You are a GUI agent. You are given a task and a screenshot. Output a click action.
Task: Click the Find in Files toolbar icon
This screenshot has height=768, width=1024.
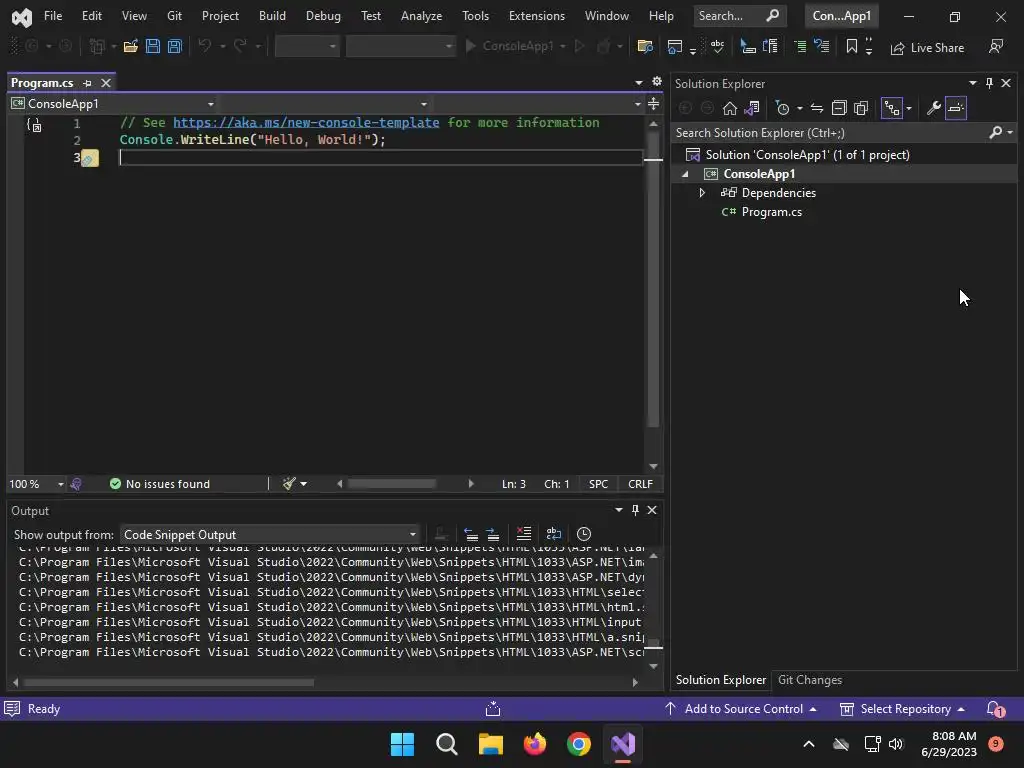click(645, 46)
